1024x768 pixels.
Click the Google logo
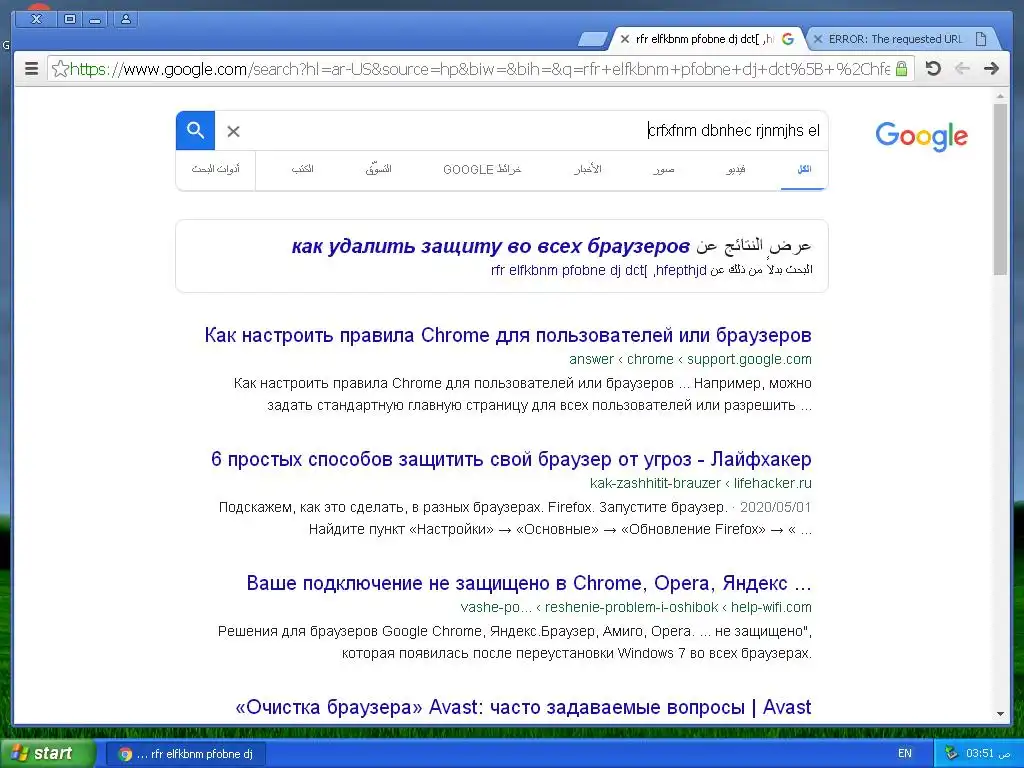click(921, 136)
